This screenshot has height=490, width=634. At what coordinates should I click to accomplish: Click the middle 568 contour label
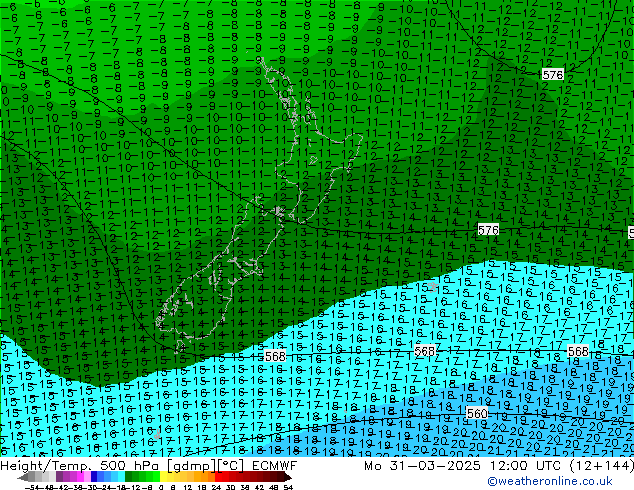click(425, 351)
